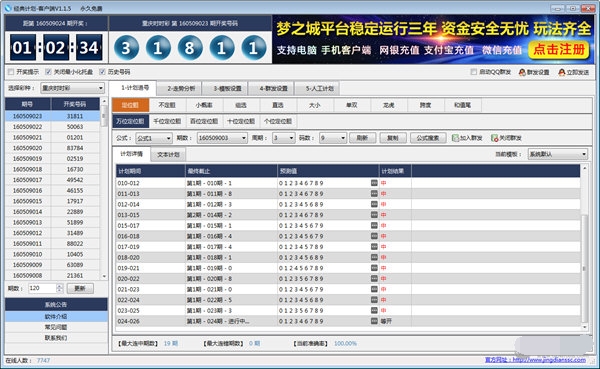Screen dimensions: 600x369
Task: Open details icon in plan row 011-013
Action: (374, 194)
